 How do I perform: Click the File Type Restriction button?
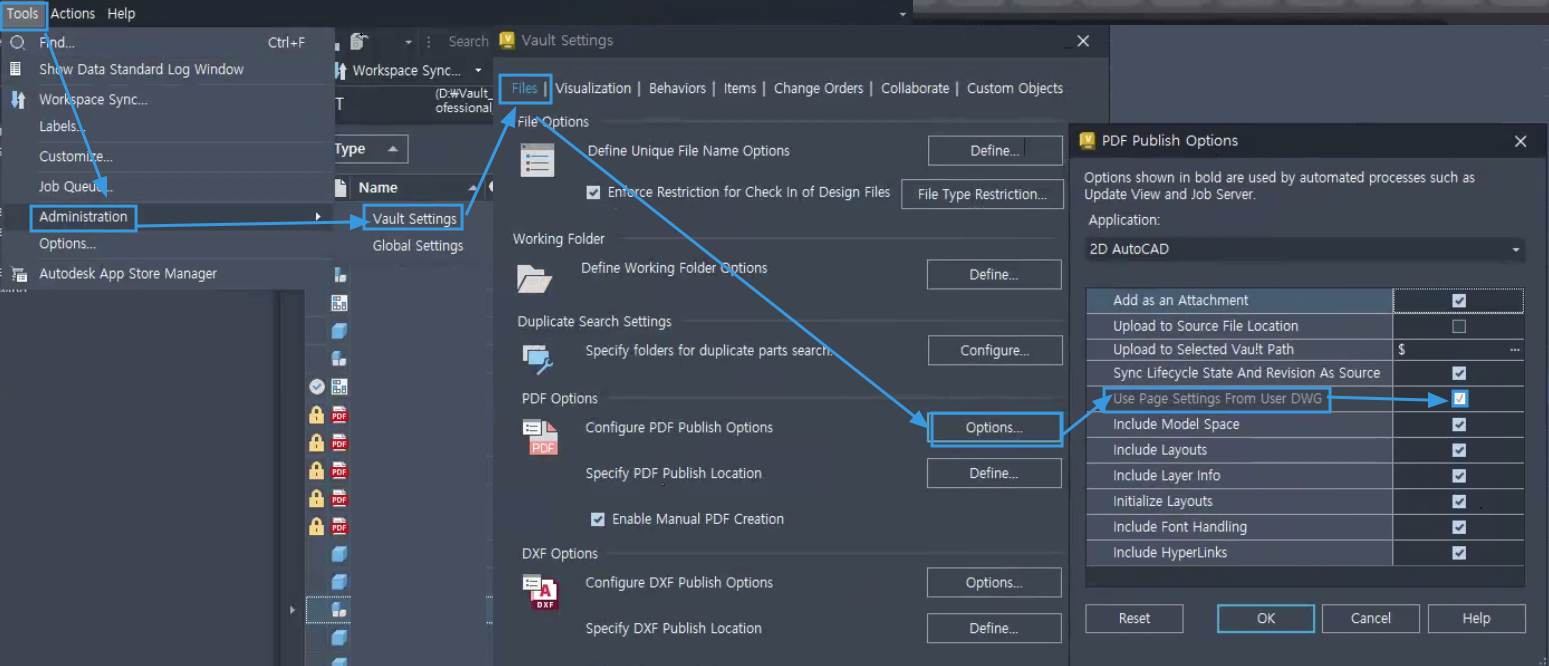pos(982,194)
